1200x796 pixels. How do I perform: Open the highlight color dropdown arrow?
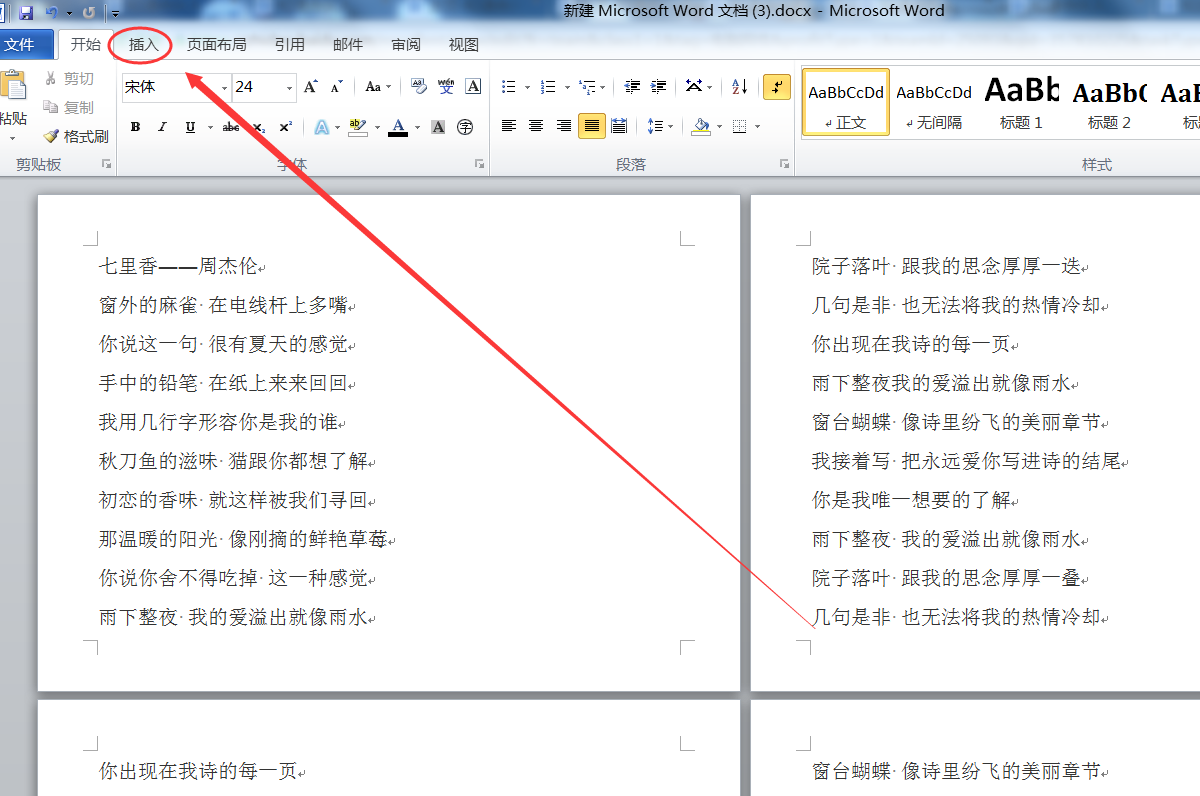377,127
